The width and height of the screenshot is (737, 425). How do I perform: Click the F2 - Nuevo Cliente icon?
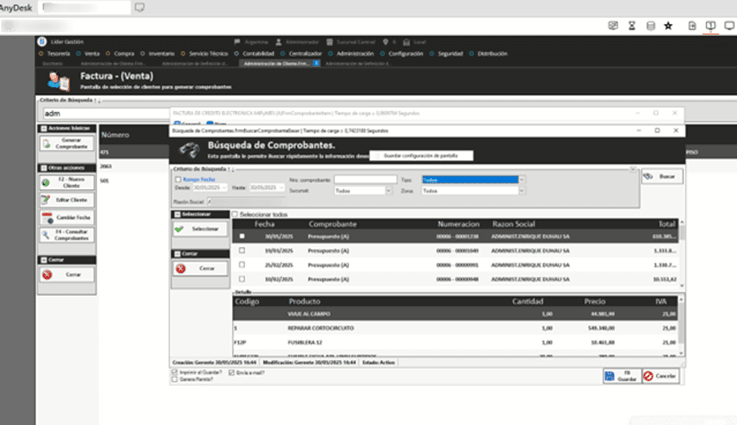47,184
